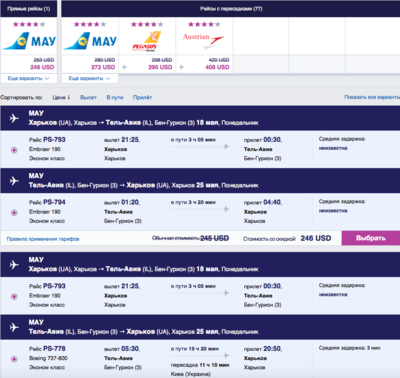Screen dimensions: 400x378
Task: Click MAU logo under connecting flights
Action: point(90,41)
